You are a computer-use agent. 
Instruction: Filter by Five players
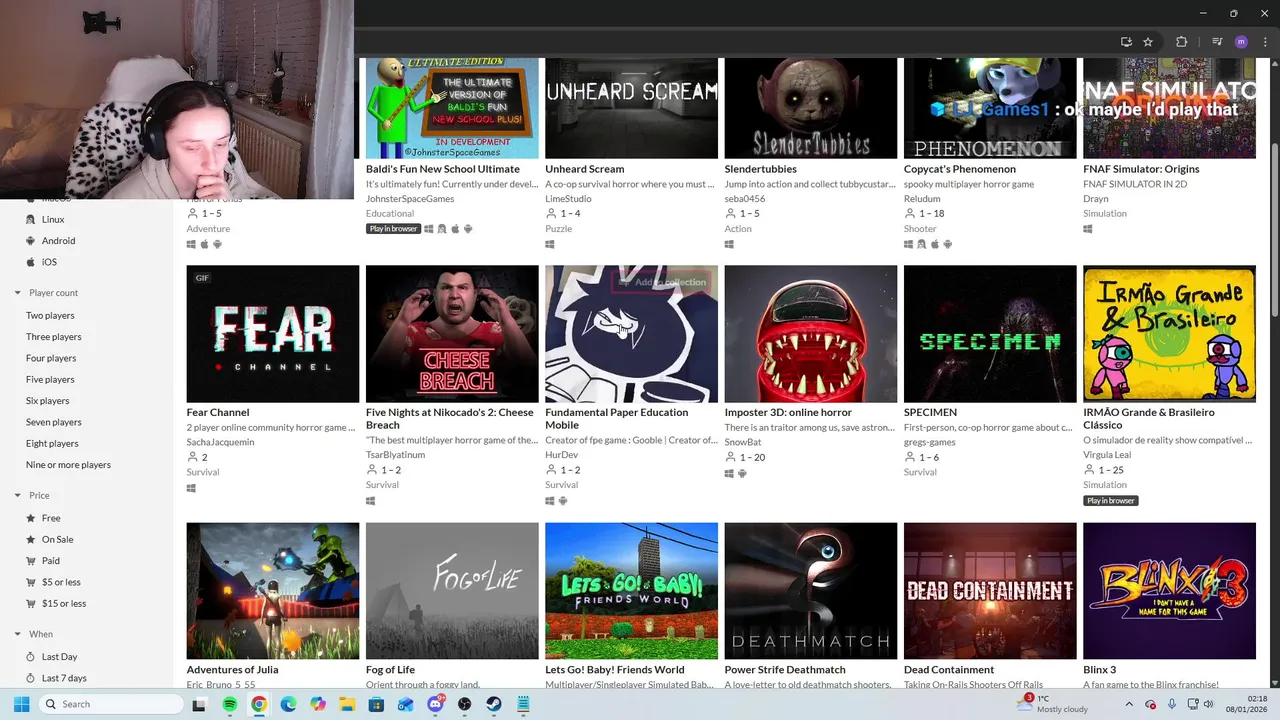(x=50, y=379)
